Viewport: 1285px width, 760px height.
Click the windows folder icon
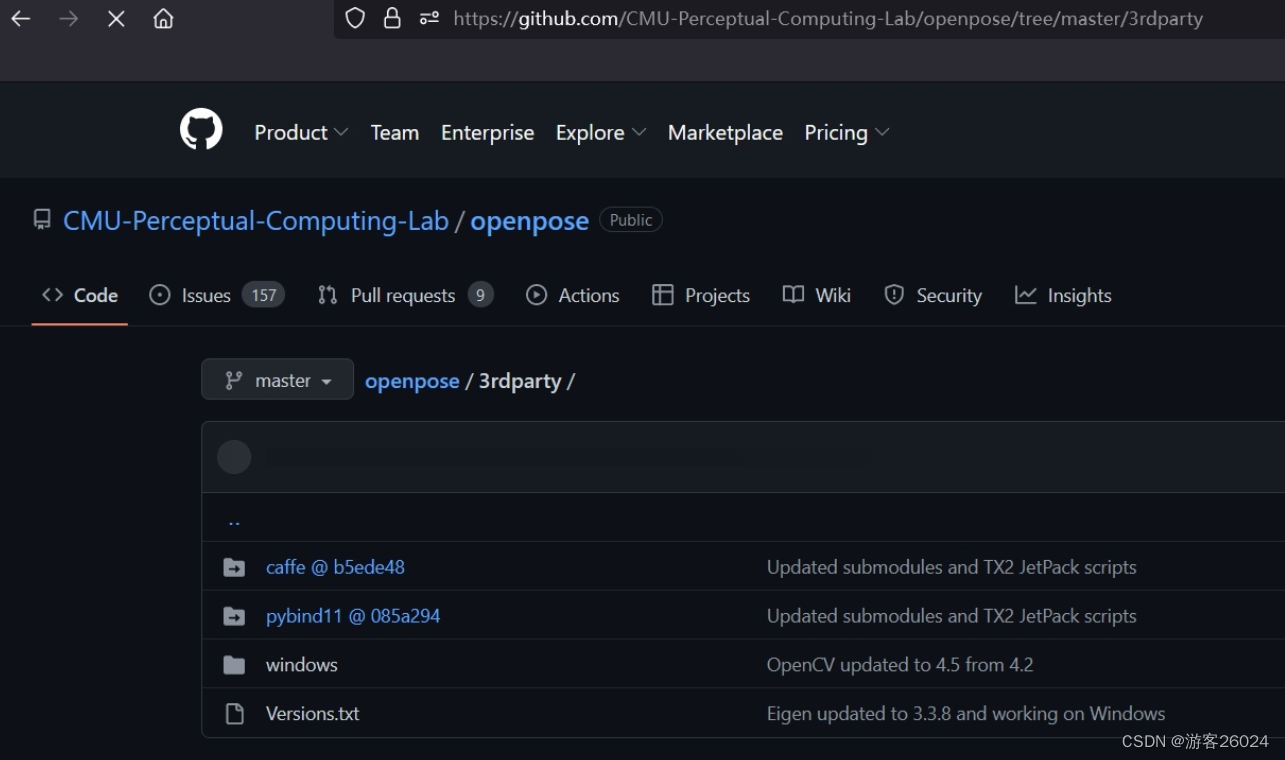point(234,665)
